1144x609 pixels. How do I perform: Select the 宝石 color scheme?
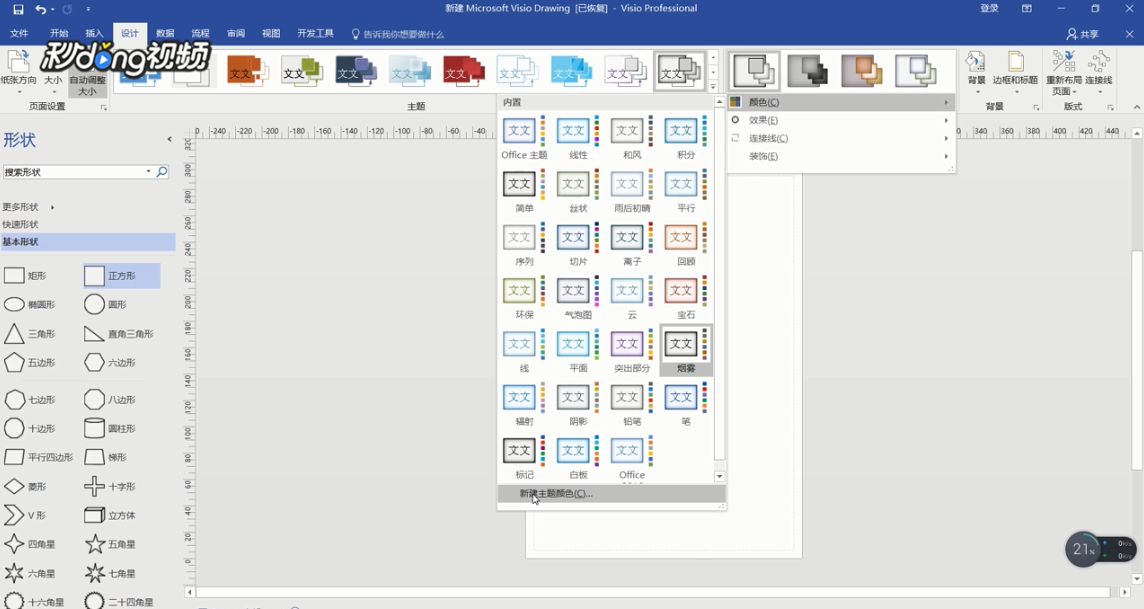(x=686, y=298)
